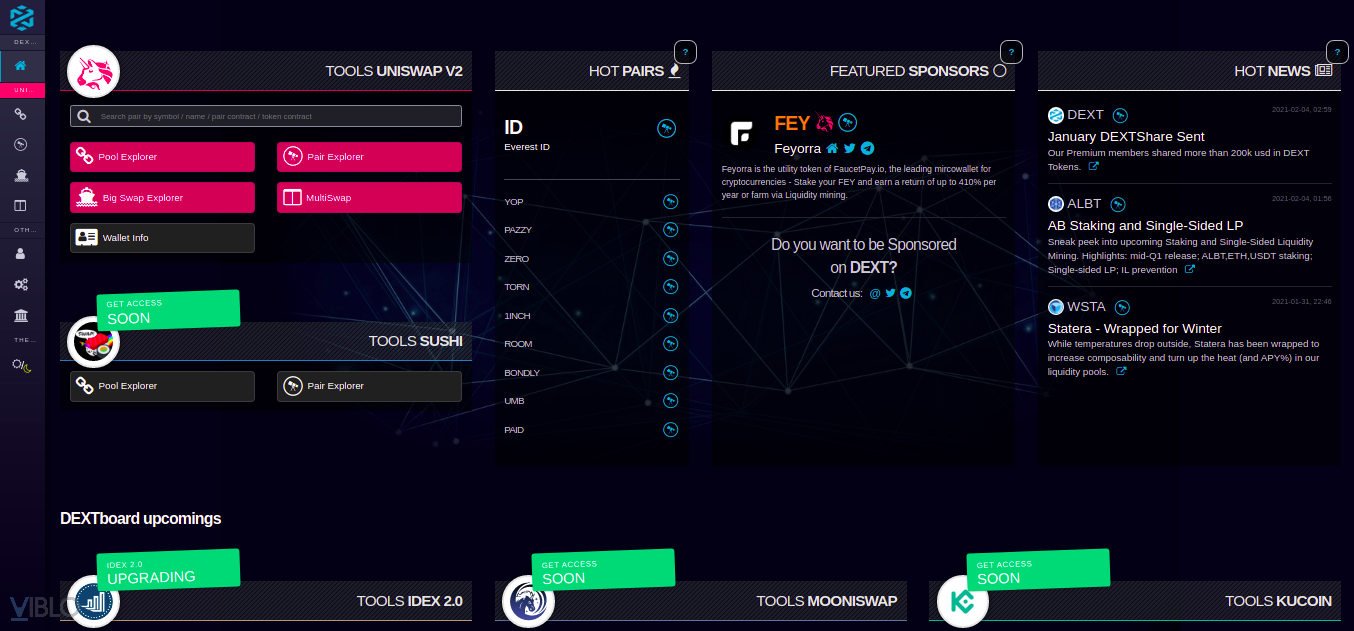The width and height of the screenshot is (1354, 631).
Task: Click 'Statera - Wrapped for Winter' headline
Action: point(1135,329)
